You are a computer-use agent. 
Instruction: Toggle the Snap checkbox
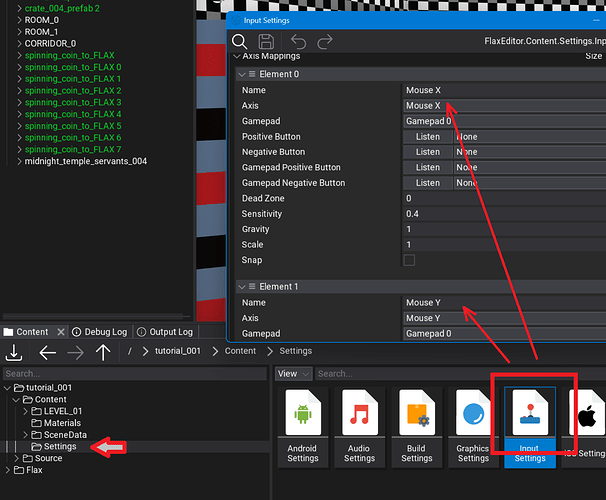coord(409,260)
